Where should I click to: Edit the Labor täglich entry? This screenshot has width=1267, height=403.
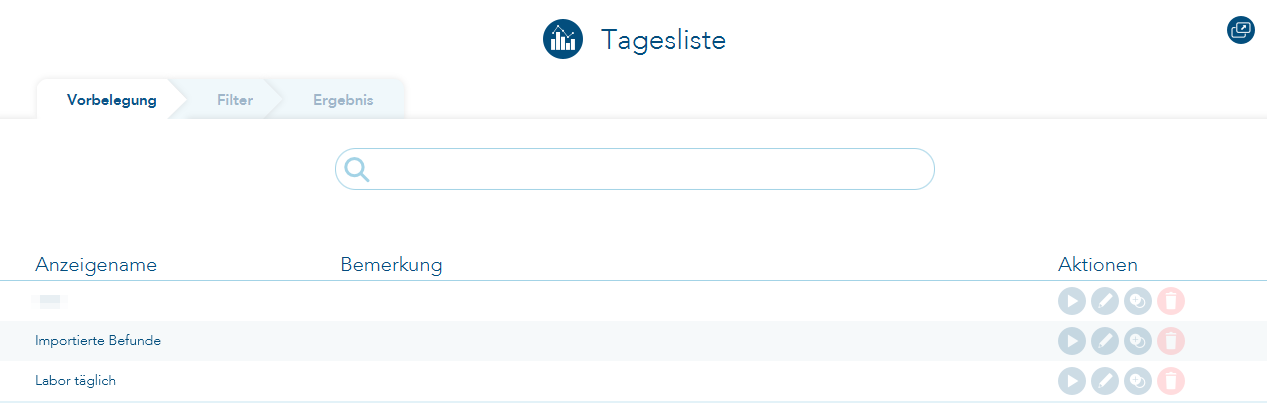coord(1104,381)
